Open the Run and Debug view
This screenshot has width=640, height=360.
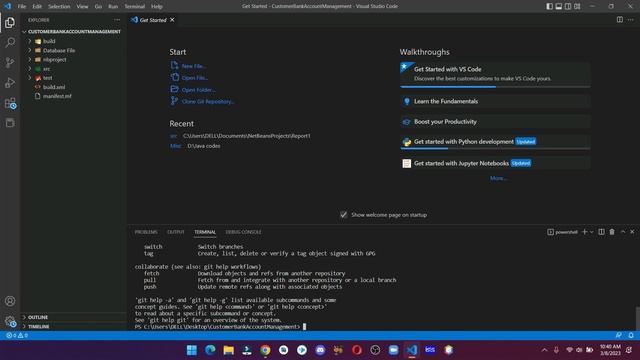(10, 82)
